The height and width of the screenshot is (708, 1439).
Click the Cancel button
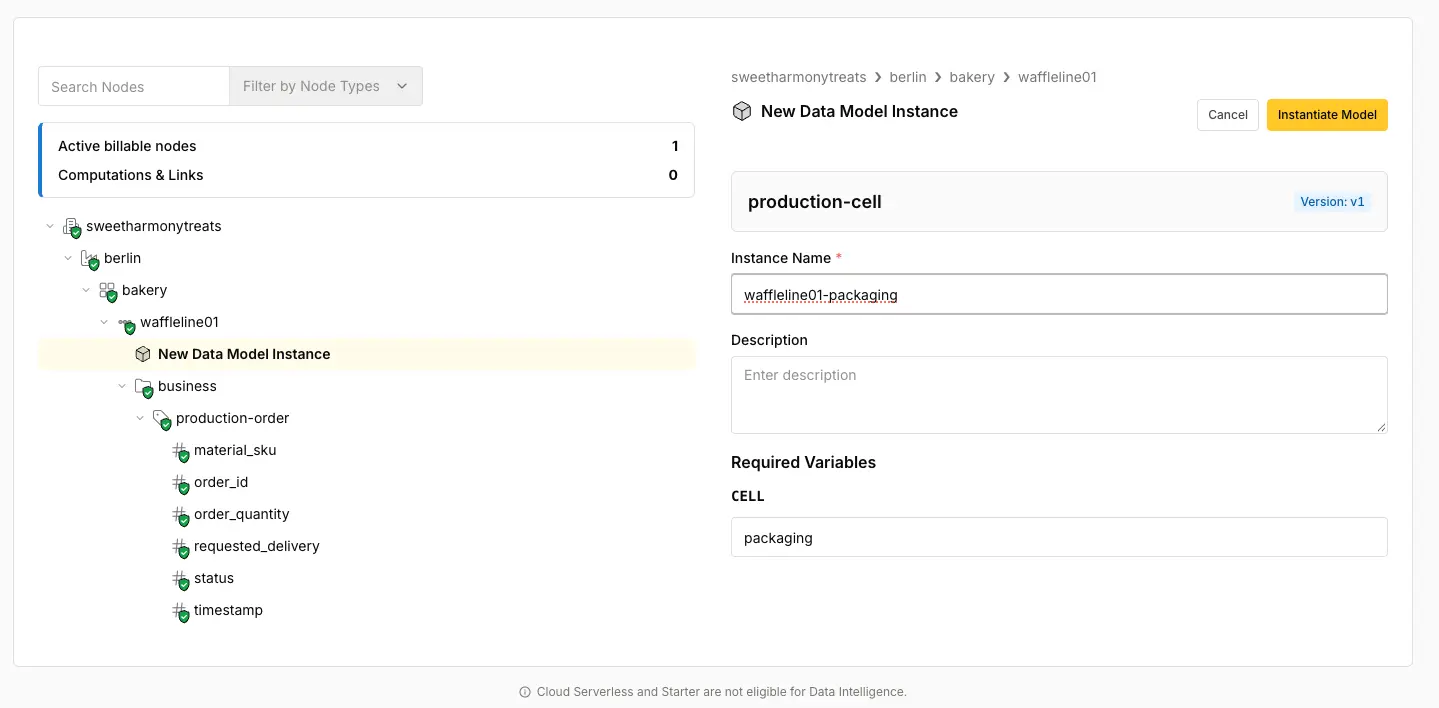pyautogui.click(x=1227, y=115)
